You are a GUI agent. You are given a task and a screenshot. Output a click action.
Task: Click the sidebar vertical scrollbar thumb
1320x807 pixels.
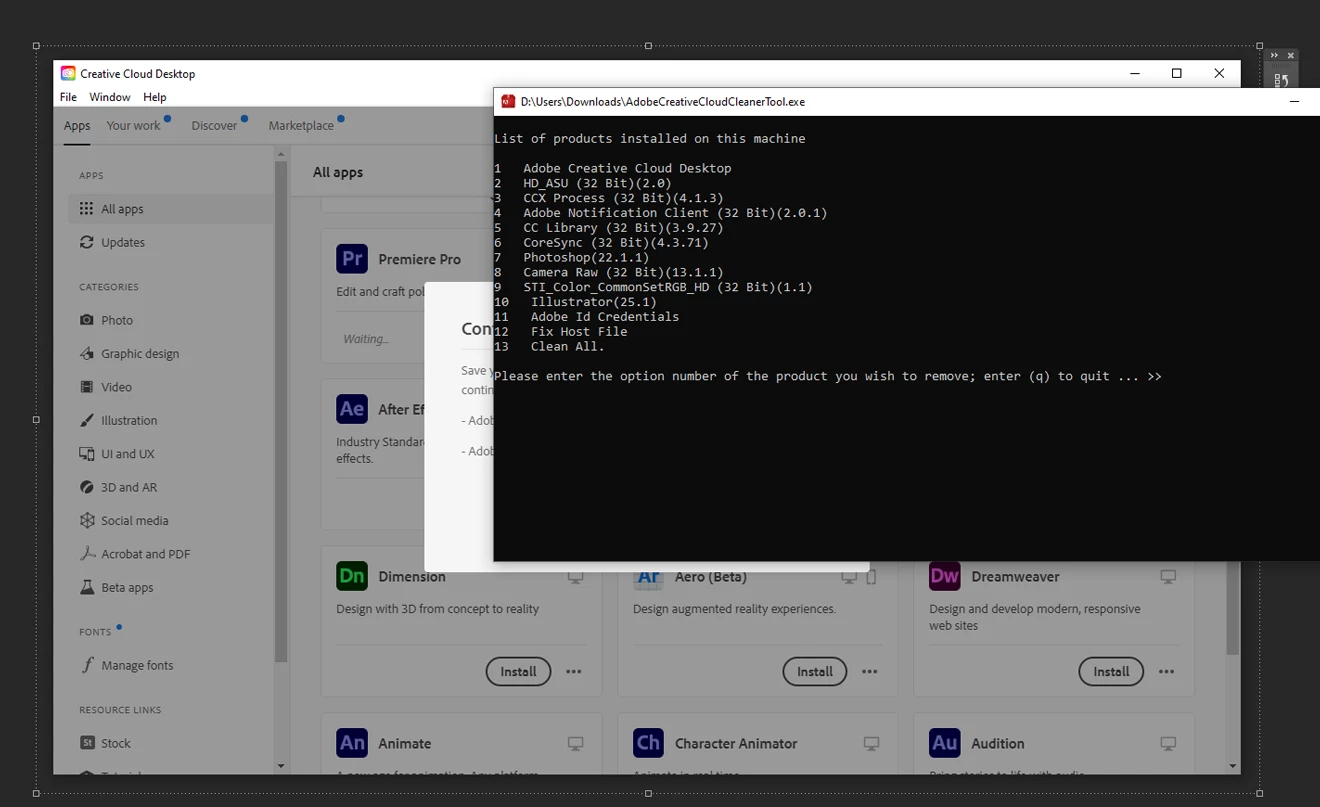click(x=281, y=410)
